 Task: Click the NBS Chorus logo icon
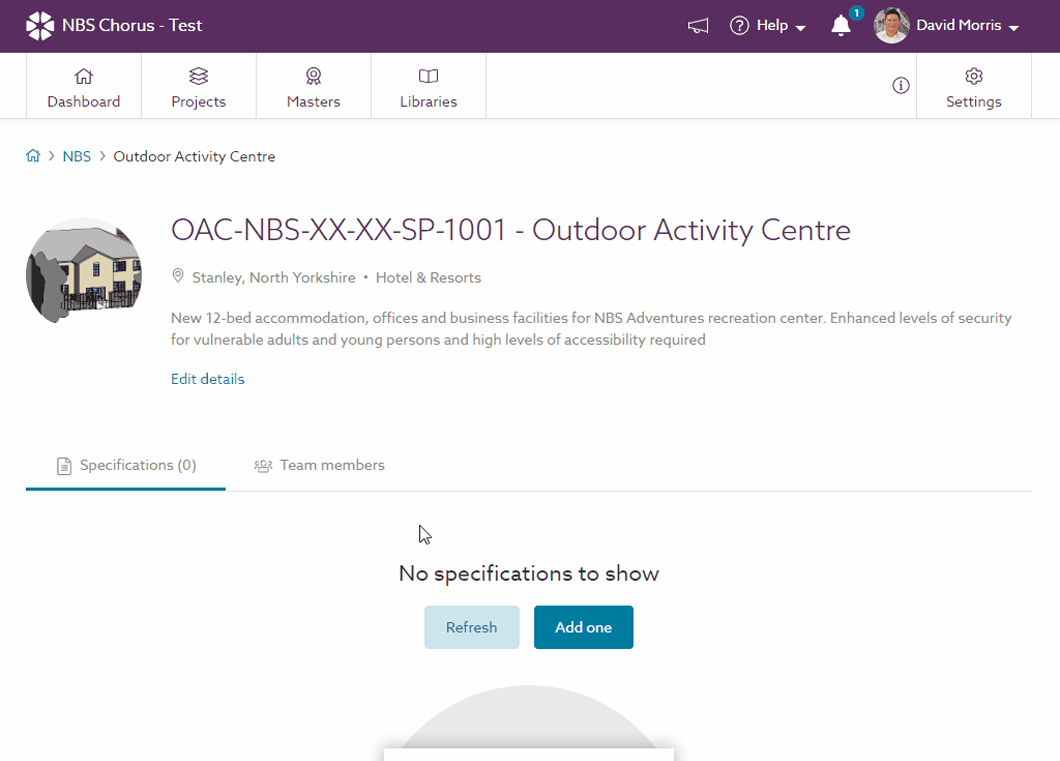tap(40, 26)
